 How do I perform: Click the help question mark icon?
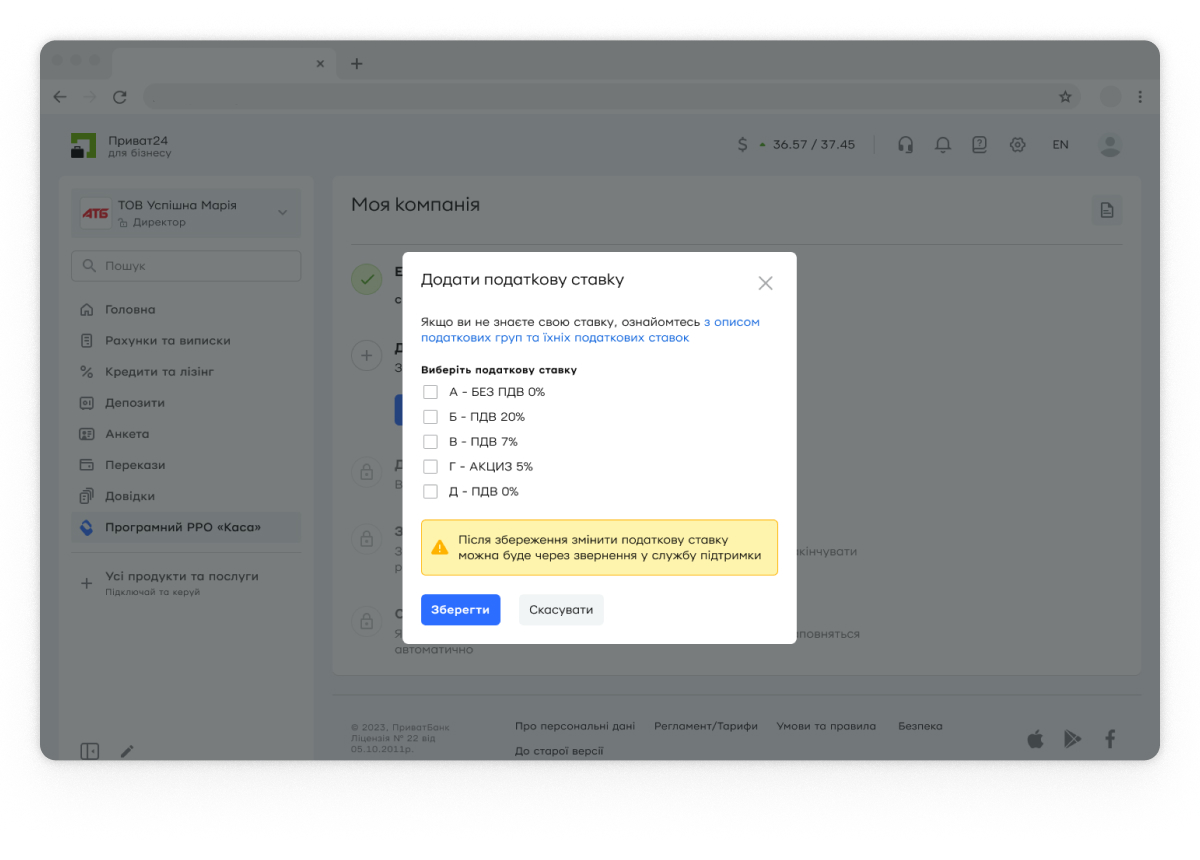coord(979,144)
